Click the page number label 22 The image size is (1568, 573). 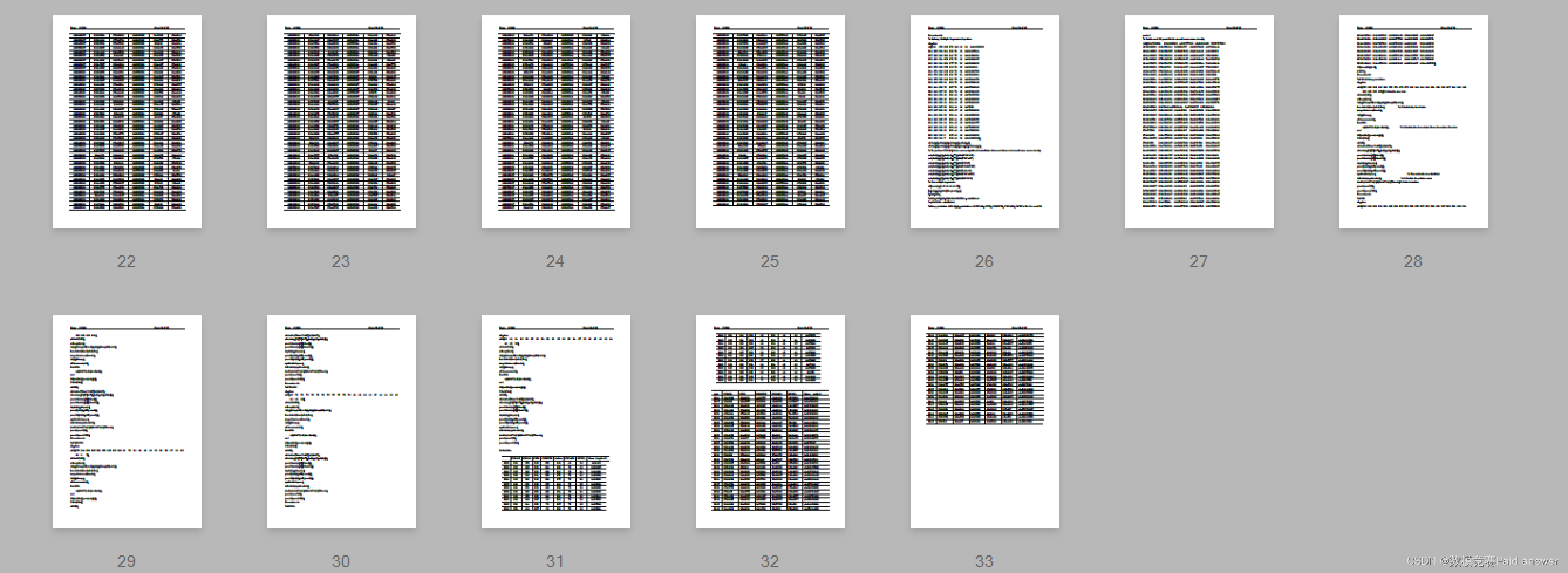point(127,261)
